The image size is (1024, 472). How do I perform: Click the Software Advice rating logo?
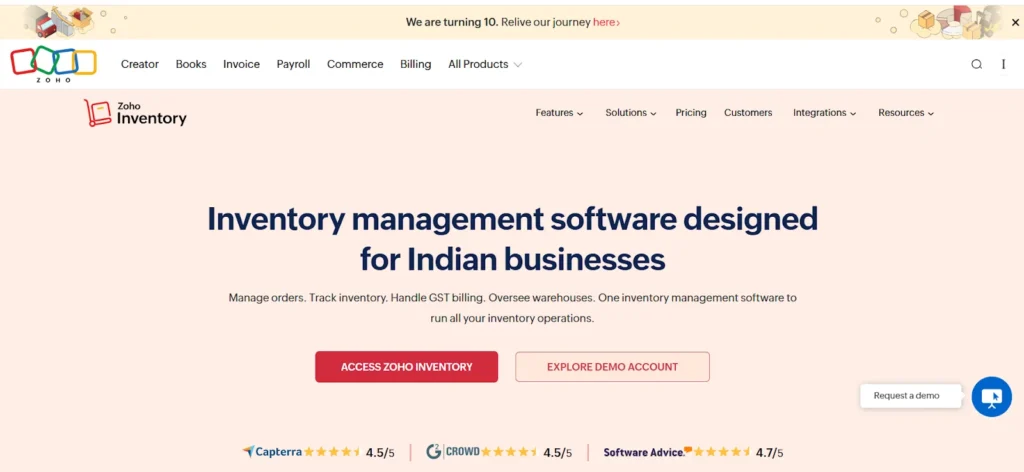pos(647,452)
